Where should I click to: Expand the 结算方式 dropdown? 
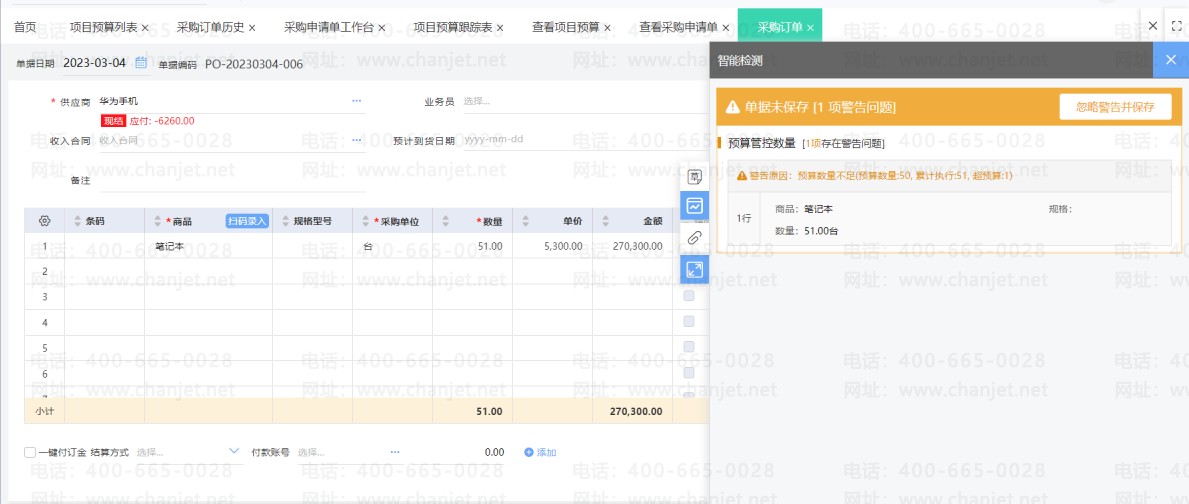pyautogui.click(x=235, y=452)
